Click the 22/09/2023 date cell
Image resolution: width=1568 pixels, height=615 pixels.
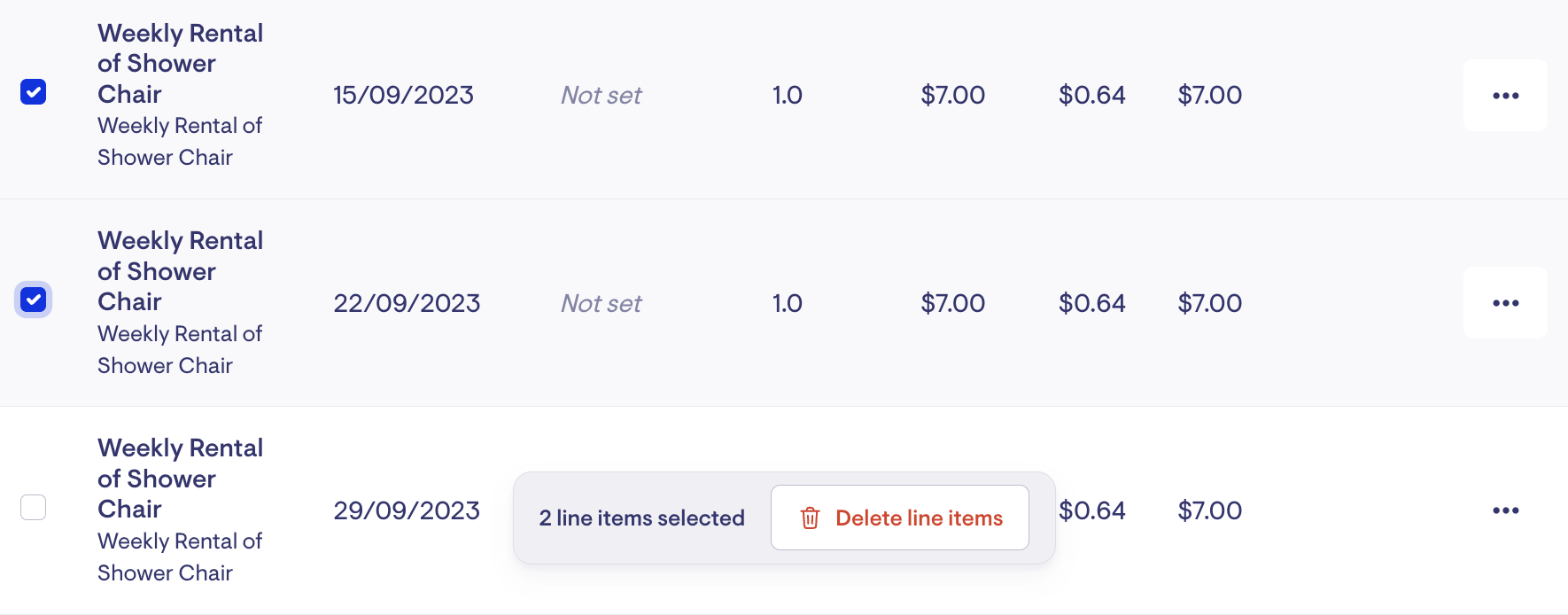pos(407,303)
